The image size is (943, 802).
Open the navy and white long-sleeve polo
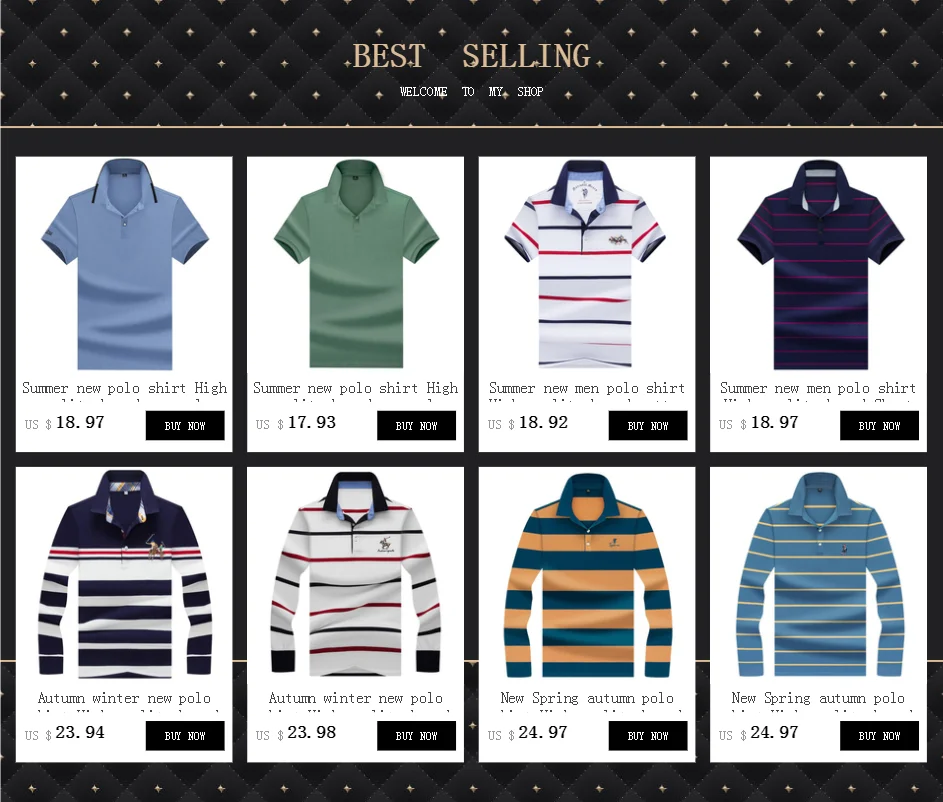pos(124,575)
